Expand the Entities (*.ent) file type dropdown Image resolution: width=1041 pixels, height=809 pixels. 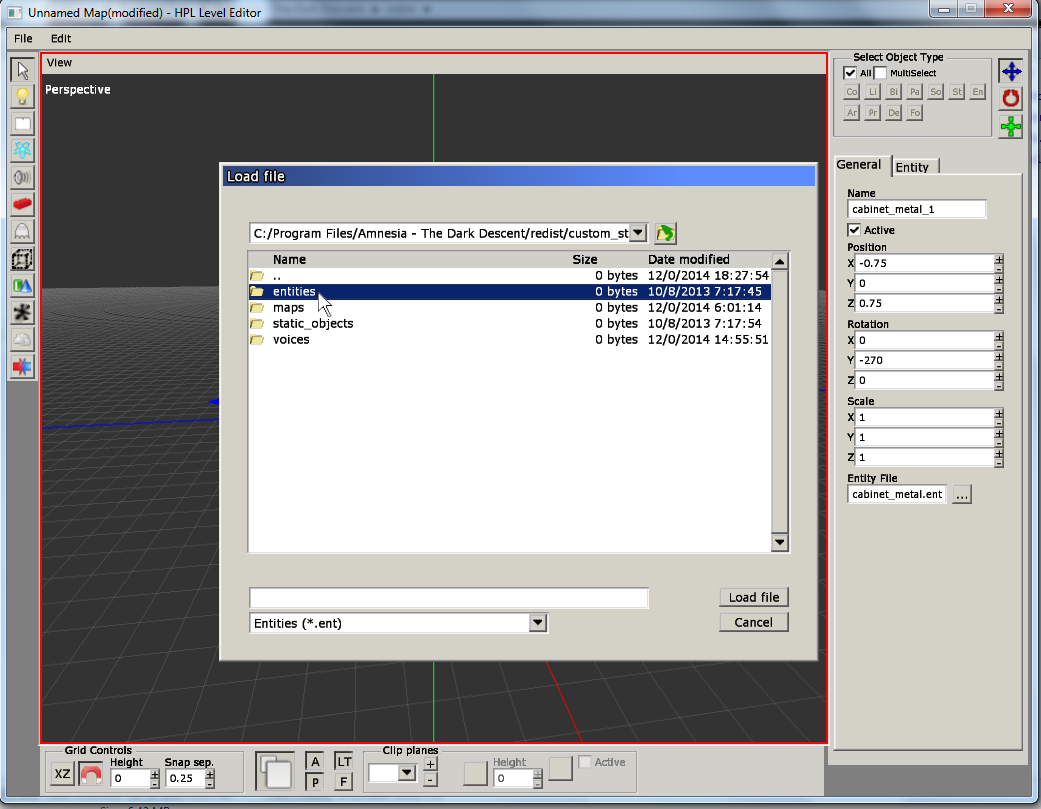coord(538,623)
